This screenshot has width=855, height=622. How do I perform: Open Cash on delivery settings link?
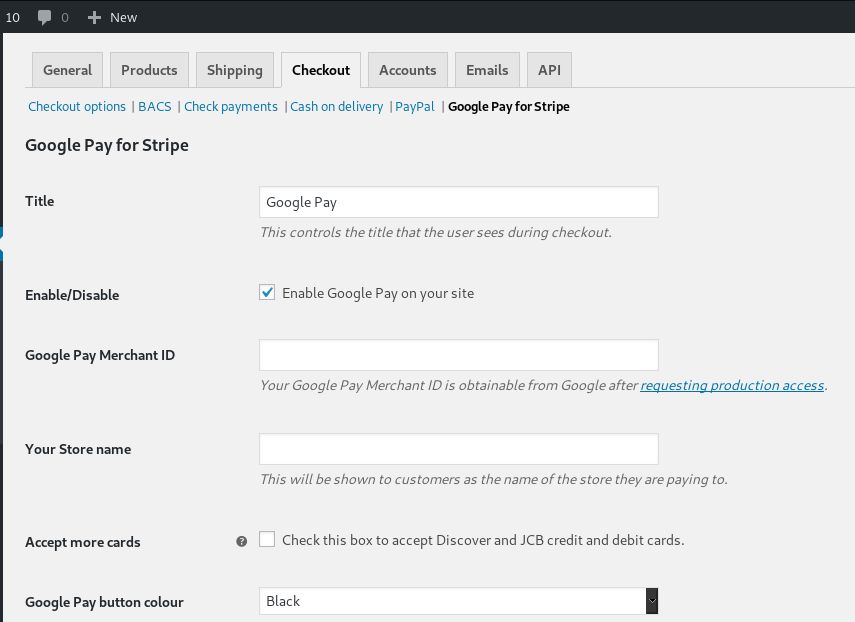pos(336,106)
